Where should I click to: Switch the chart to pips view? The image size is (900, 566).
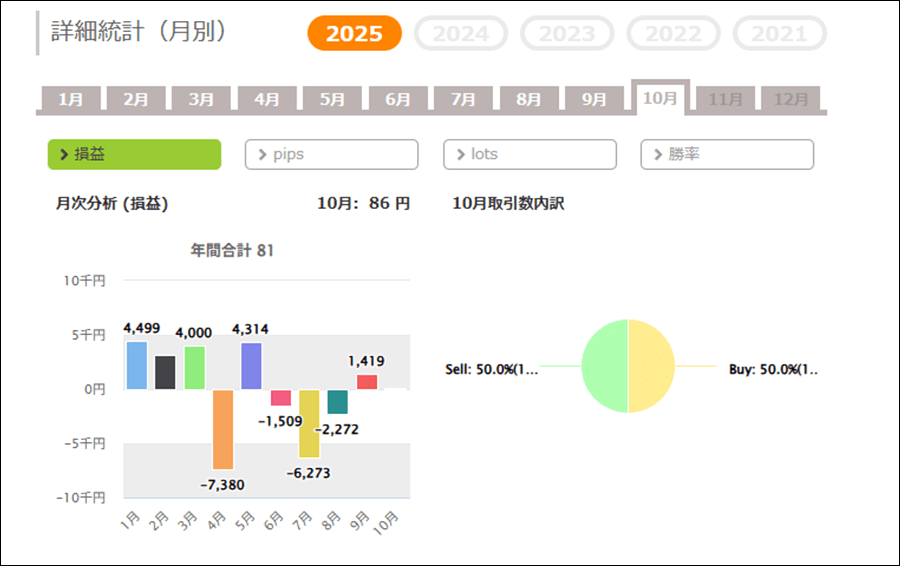(x=331, y=154)
